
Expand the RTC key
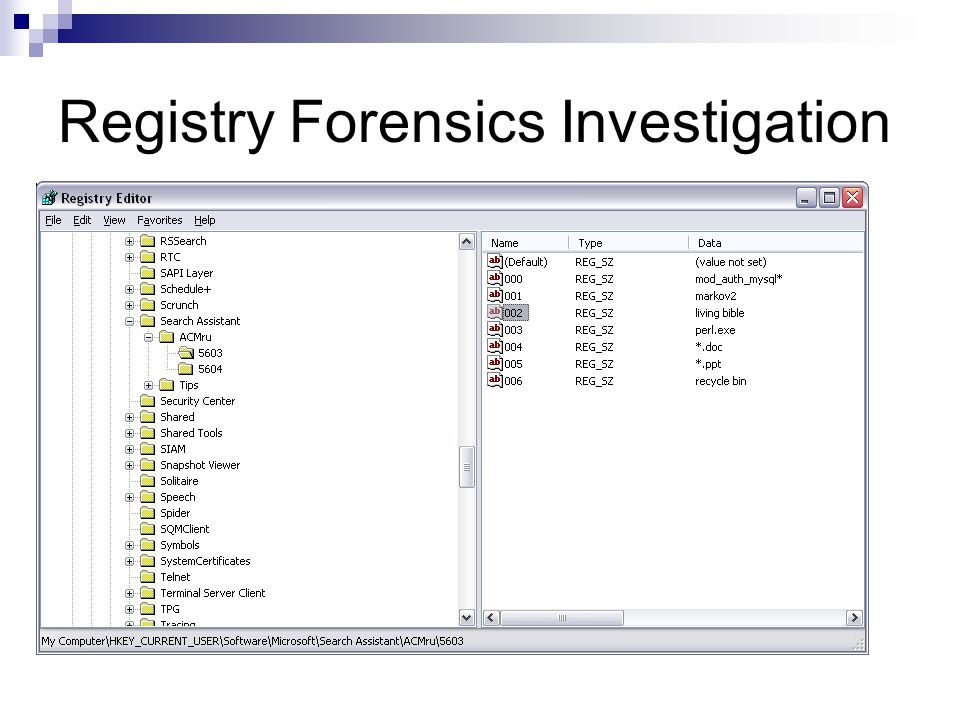coord(129,257)
